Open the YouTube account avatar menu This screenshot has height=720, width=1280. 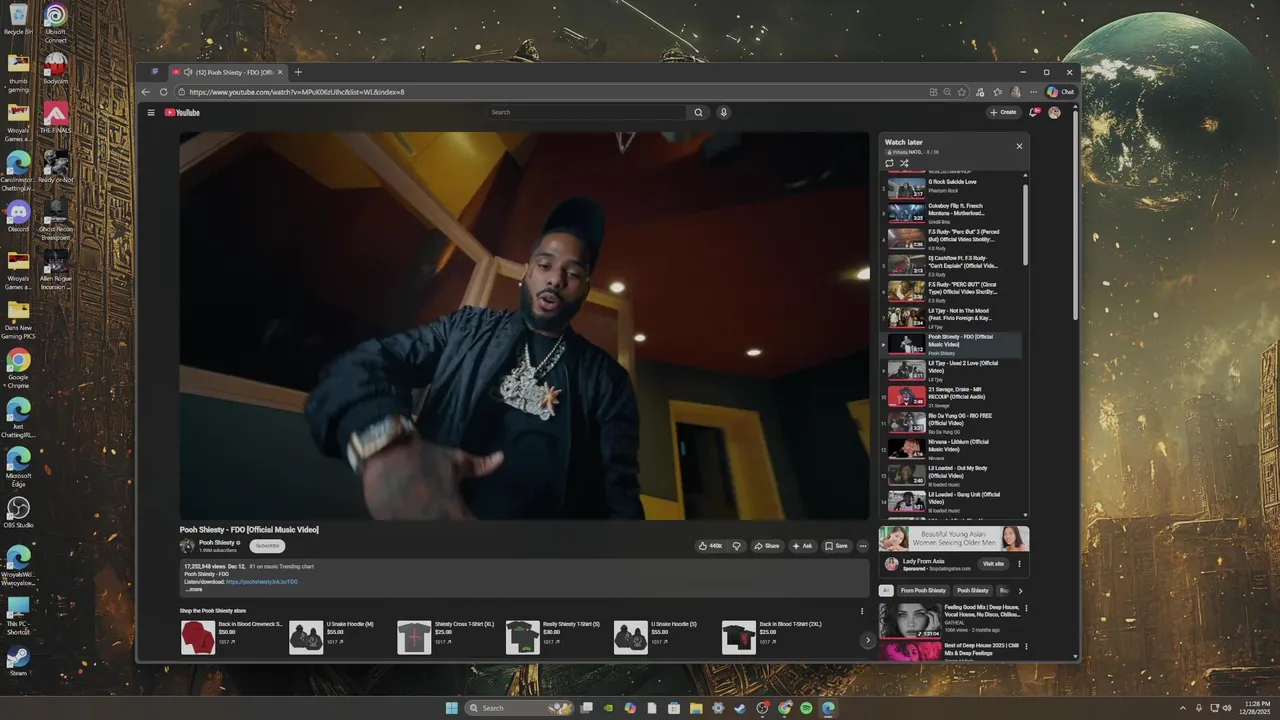click(1054, 112)
